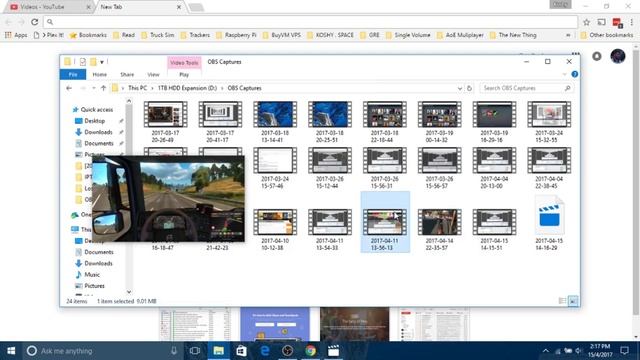Select Desktop under Quick access
Viewport: 640px width, 360px height.
pos(94,121)
